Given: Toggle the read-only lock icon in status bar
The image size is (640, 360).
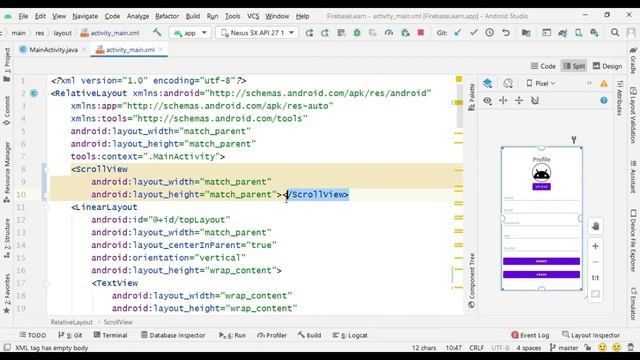Looking at the screenshot, I should pos(588,348).
